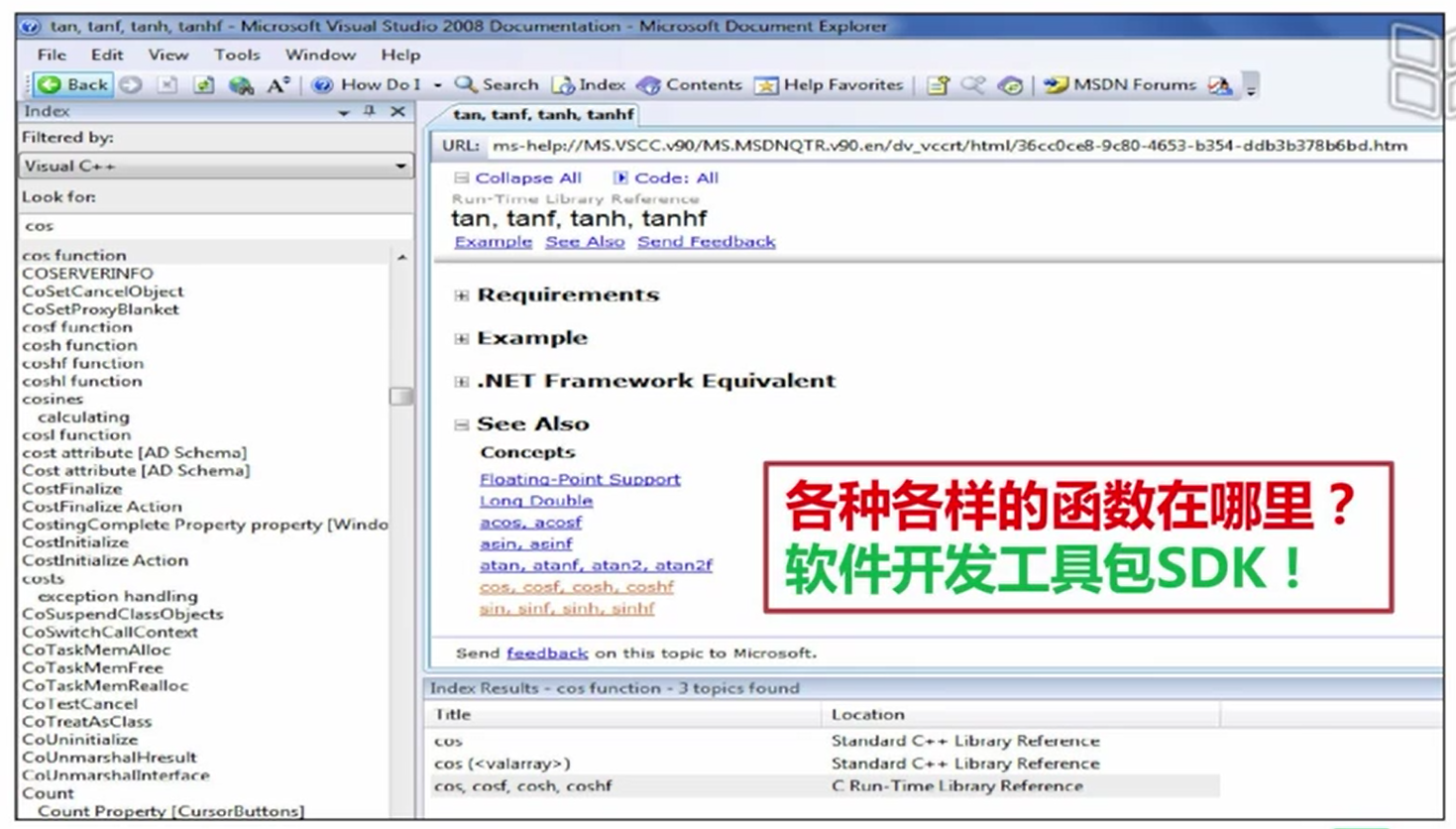Expand the .NET Framework Equivalent section
The width and height of the screenshot is (1456, 829).
462,382
